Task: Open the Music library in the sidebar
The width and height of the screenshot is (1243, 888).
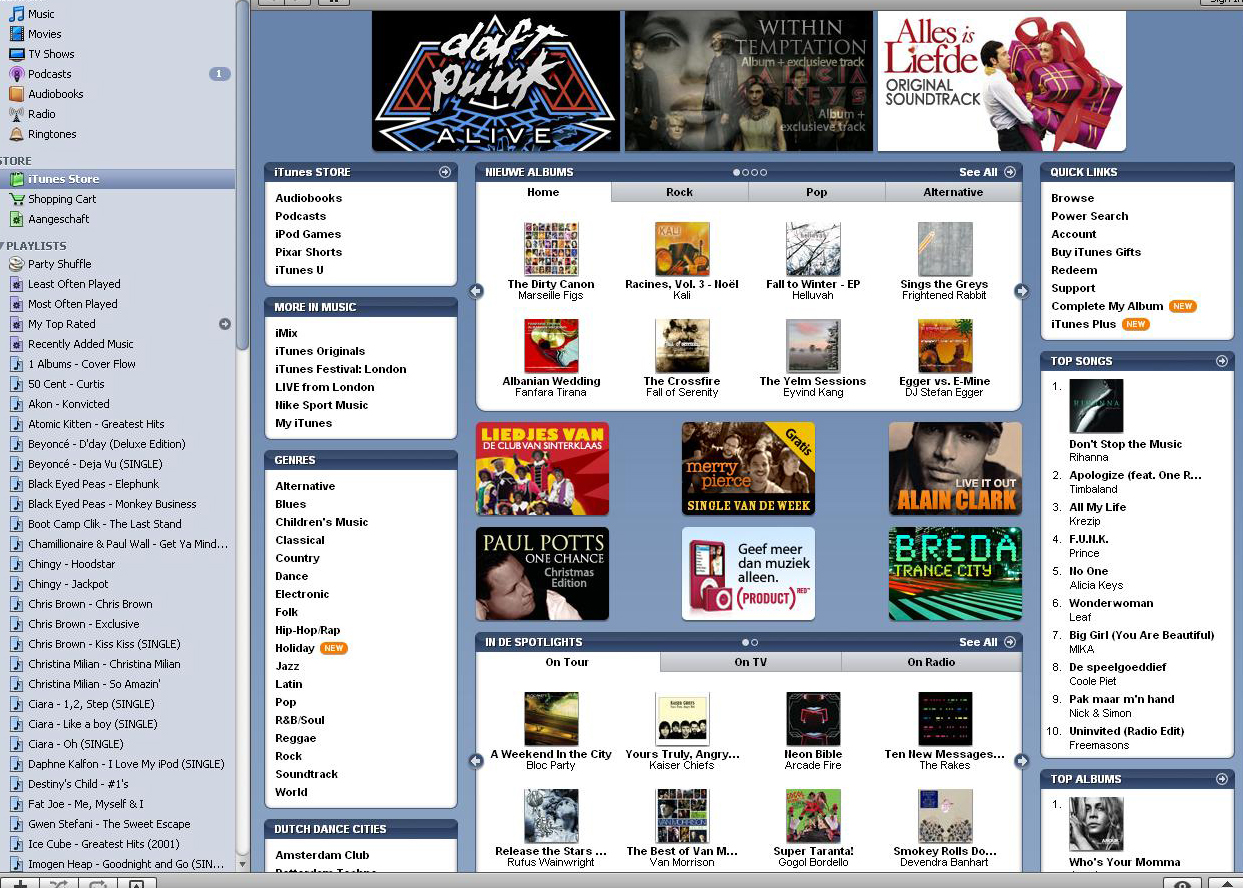Action: point(41,14)
